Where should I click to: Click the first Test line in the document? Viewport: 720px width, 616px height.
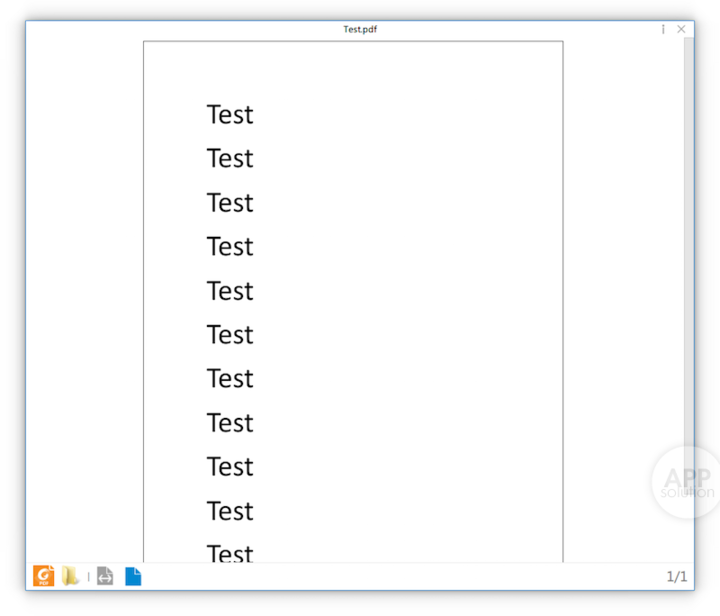point(230,115)
